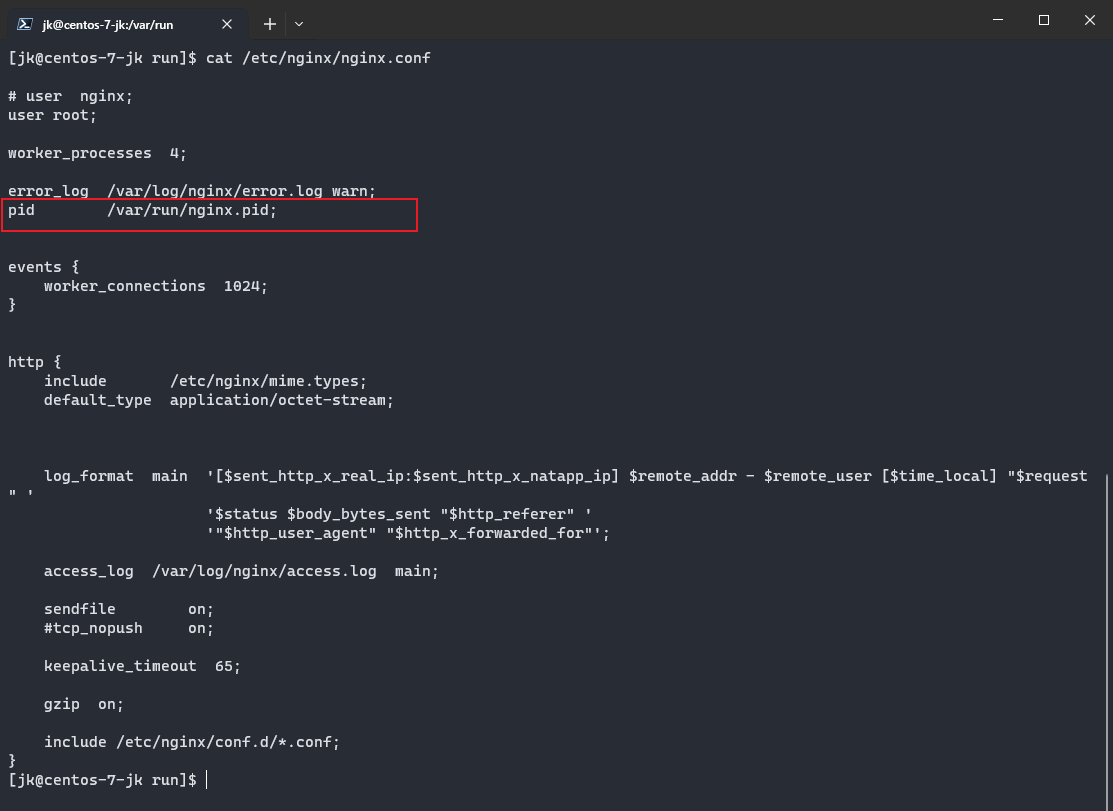Close the terminal window
Image resolution: width=1113 pixels, height=811 pixels.
coord(1089,20)
